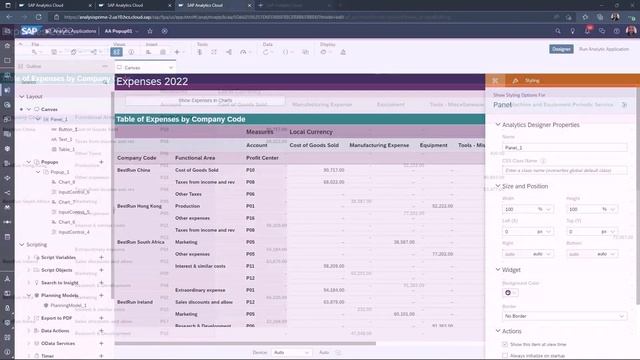The height and width of the screenshot is (360, 640).
Task: Collapse the Layout section in Outline
Action: (22, 97)
